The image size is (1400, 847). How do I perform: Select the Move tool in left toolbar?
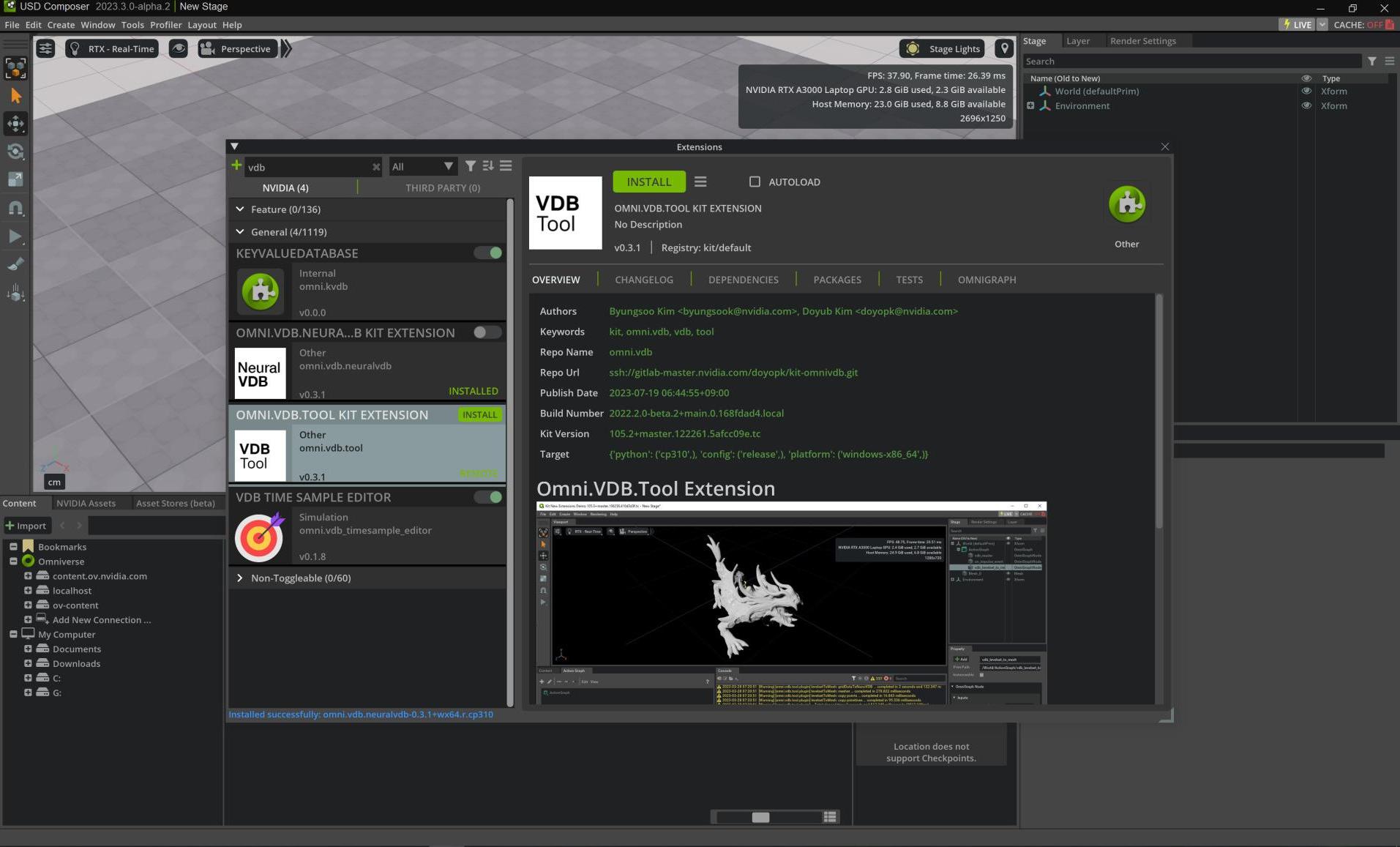pos(15,124)
